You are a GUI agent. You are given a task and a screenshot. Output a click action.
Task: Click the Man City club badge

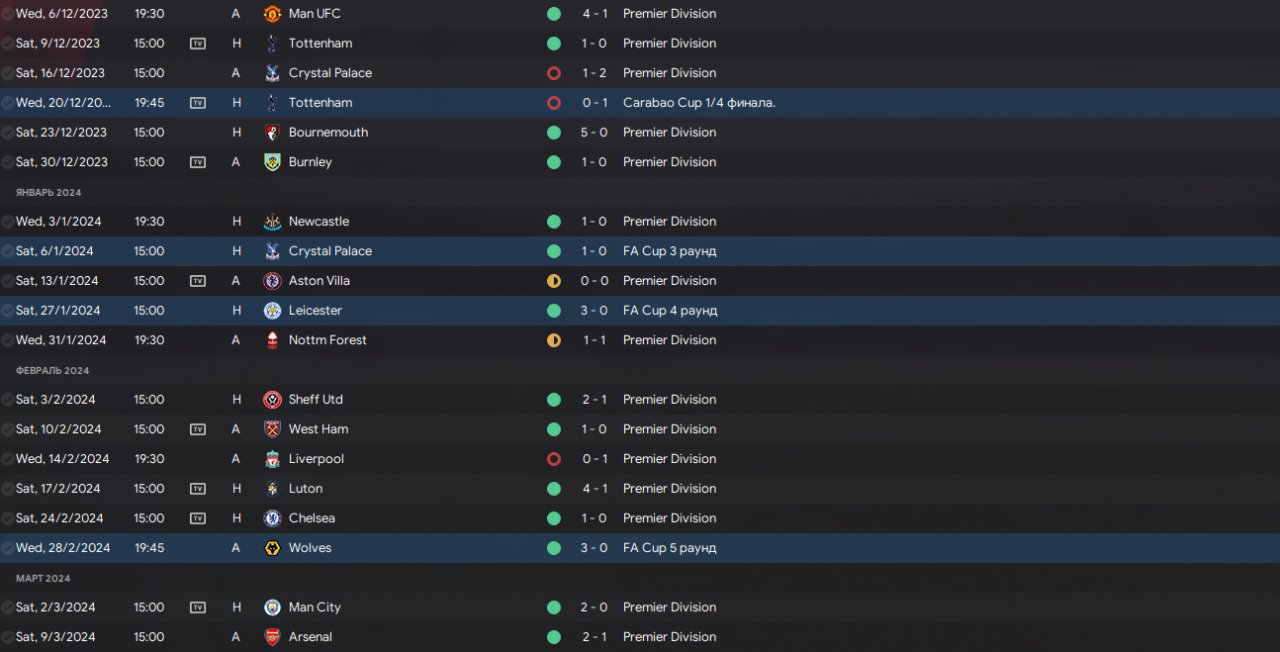pyautogui.click(x=272, y=607)
